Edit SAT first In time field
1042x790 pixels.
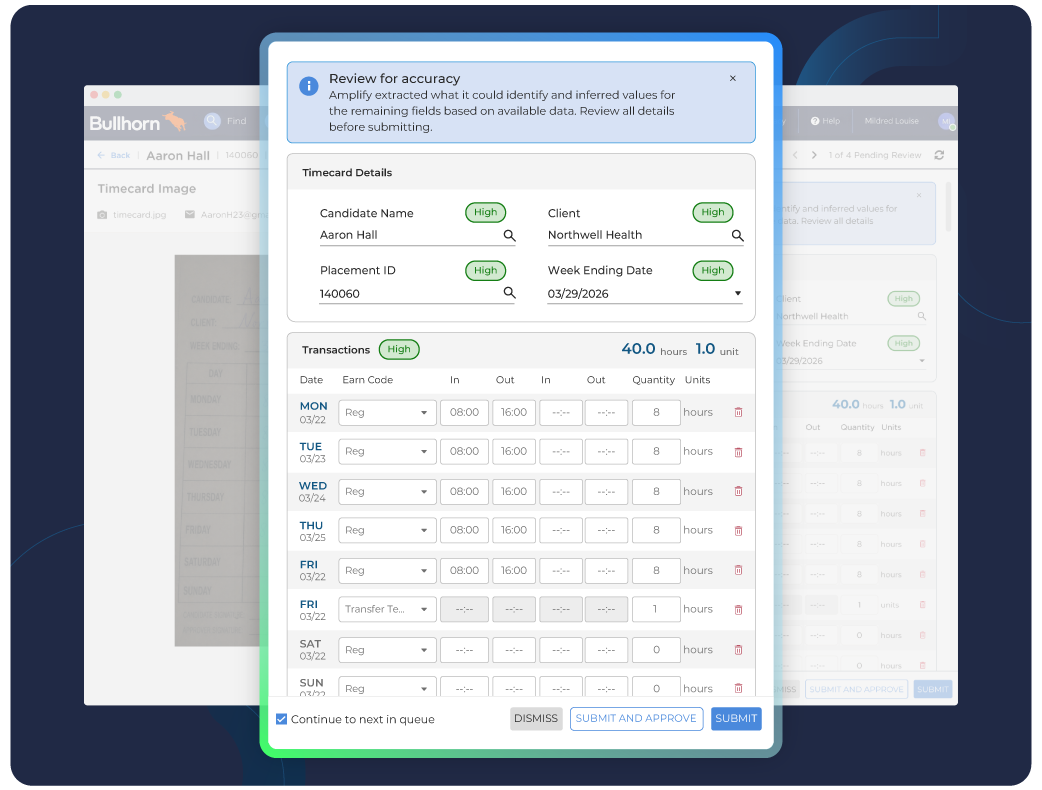(465, 650)
